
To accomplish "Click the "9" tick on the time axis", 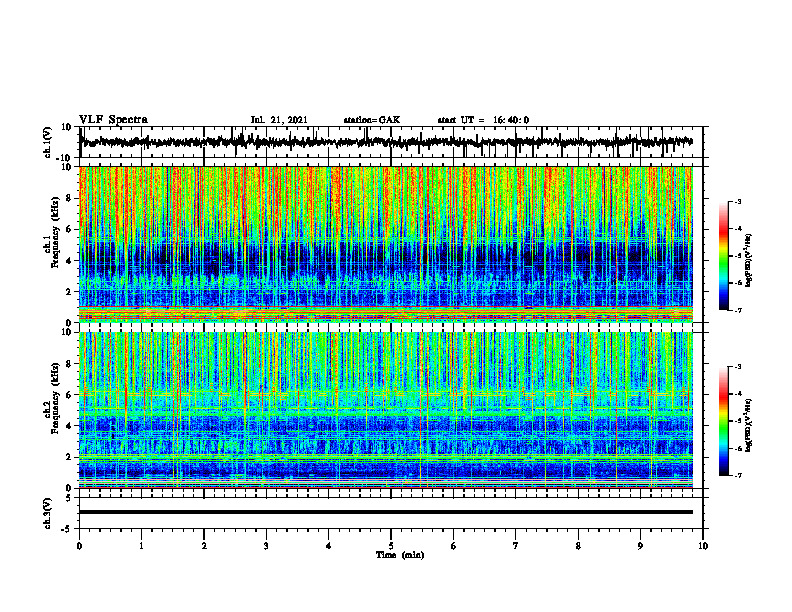I will tap(640, 546).
